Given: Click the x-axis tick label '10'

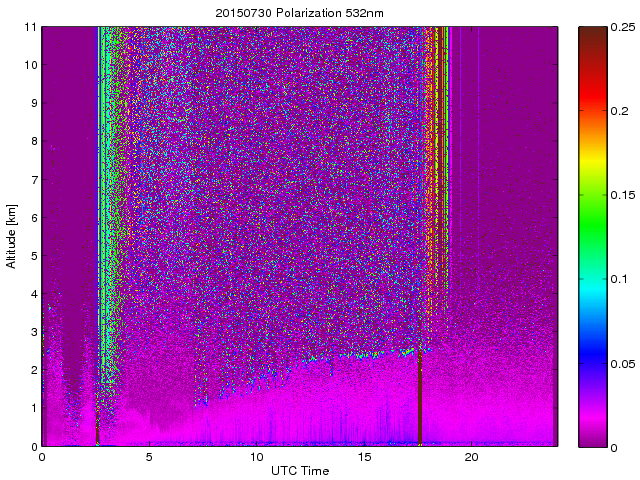Looking at the screenshot, I should click(257, 457).
